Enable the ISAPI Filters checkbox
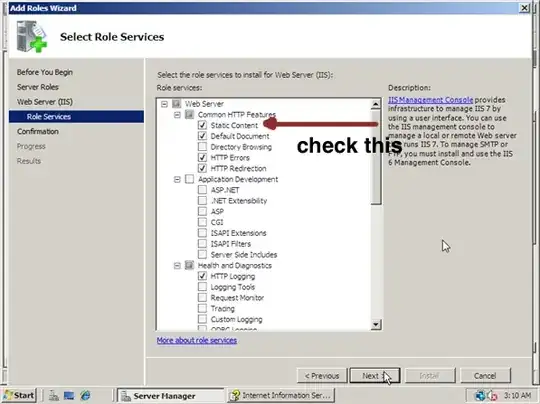This screenshot has width=540, height=404. click(202, 244)
